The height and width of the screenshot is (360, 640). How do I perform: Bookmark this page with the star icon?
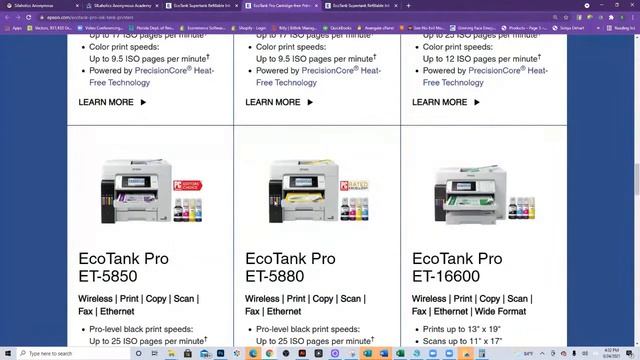pos(566,18)
